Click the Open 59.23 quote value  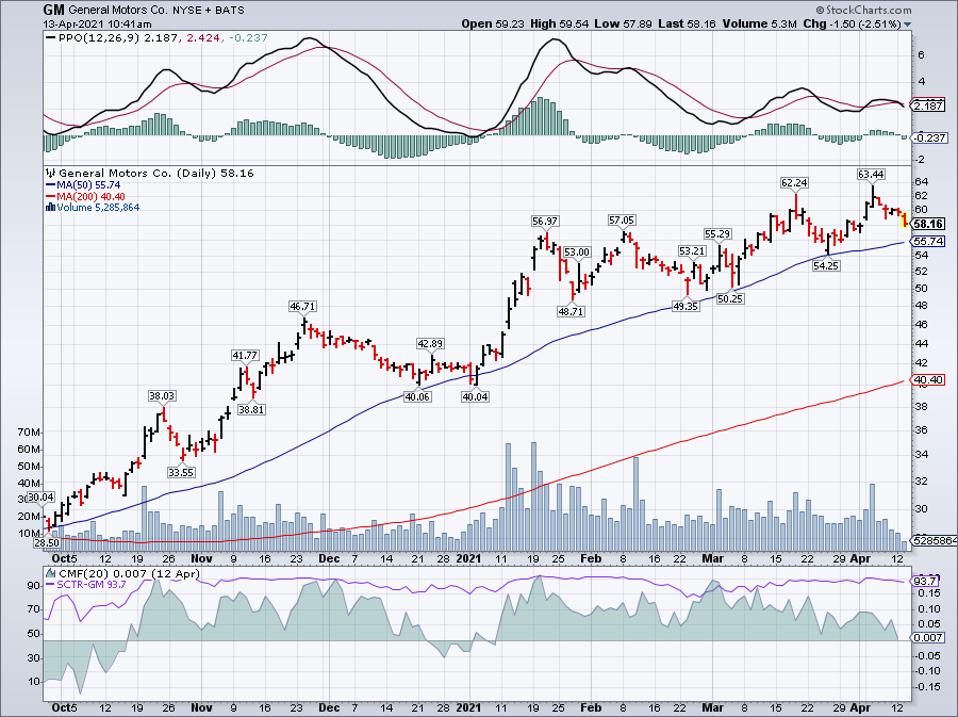(493, 24)
